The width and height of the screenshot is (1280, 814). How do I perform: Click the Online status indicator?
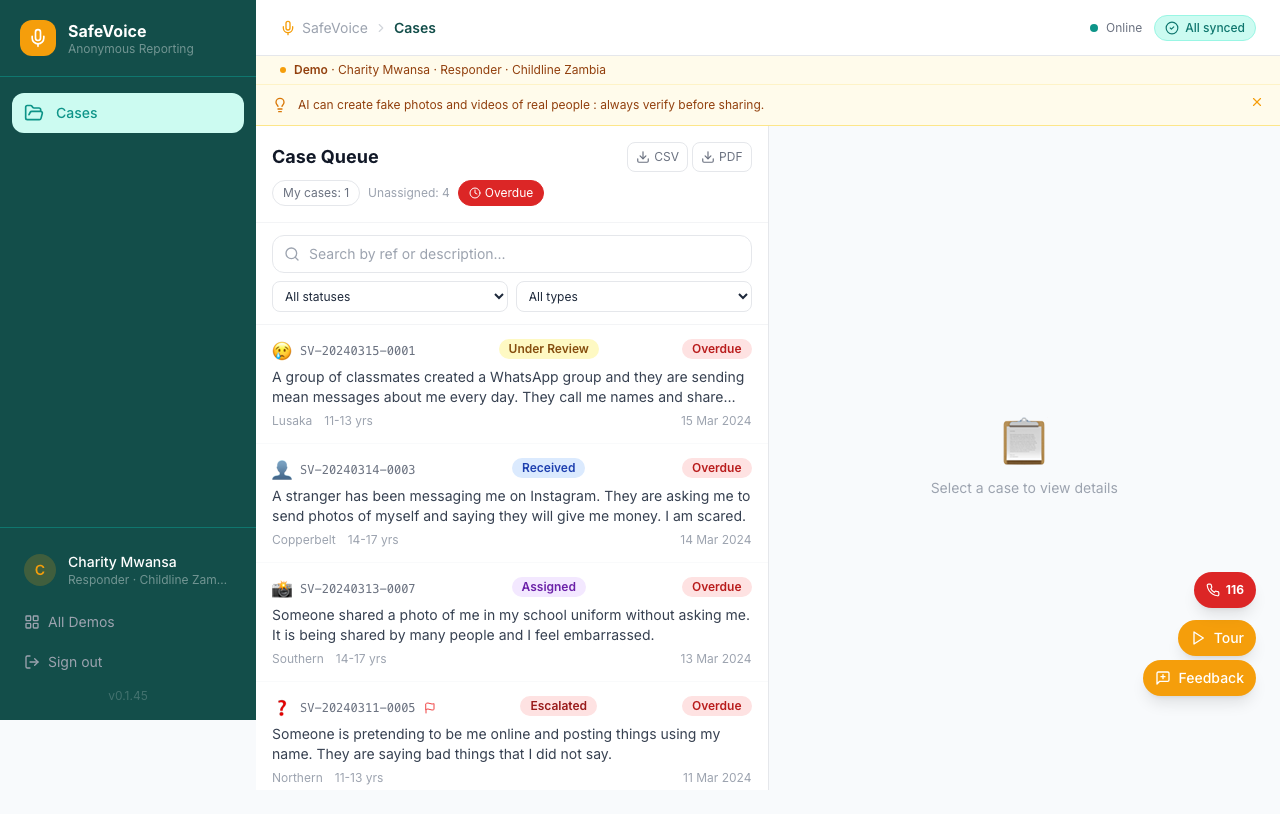click(x=1116, y=28)
